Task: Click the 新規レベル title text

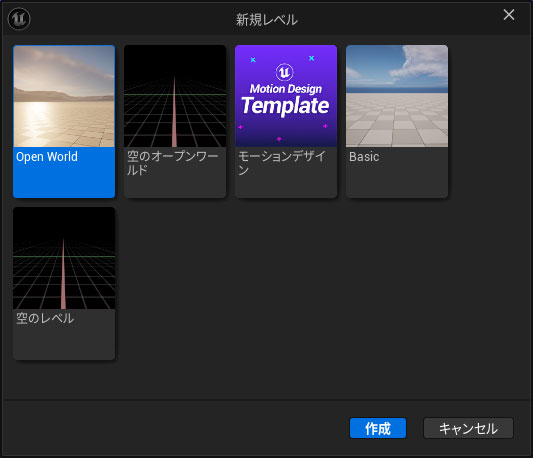Action: coord(267,20)
